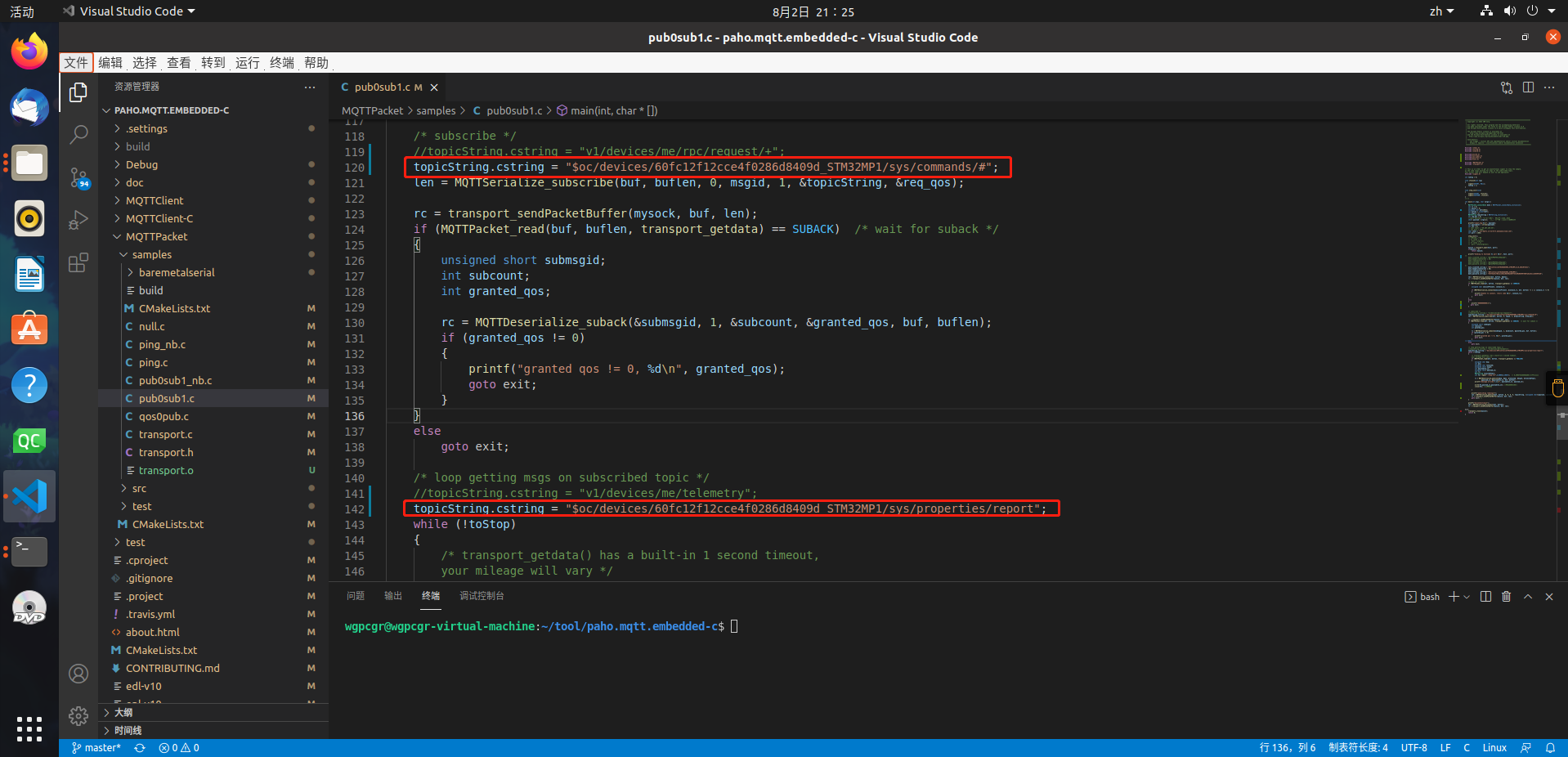Viewport: 1568px width, 757px height.
Task: Open Files manager from the dock
Action: 29,163
